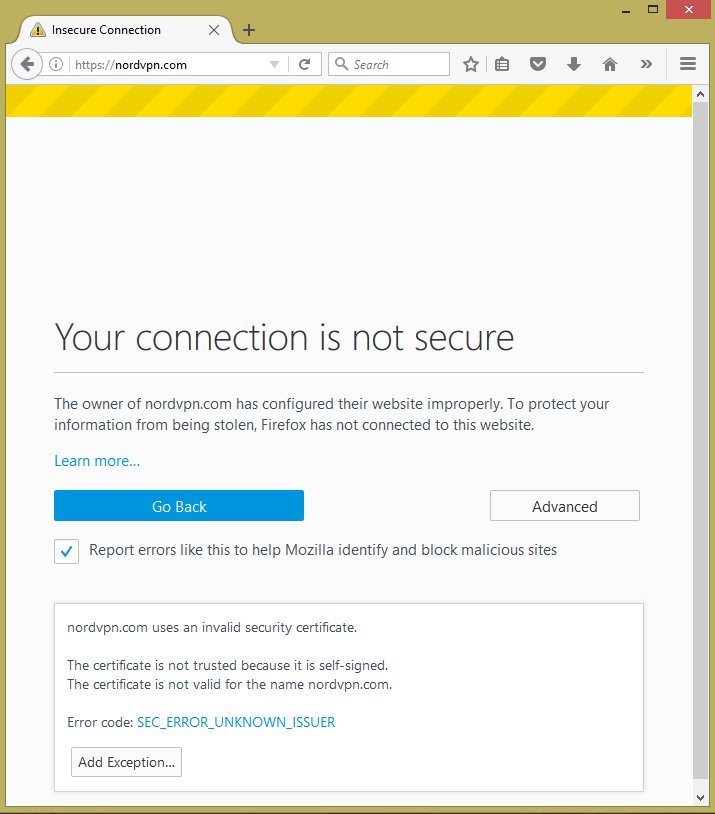
Task: Open the Downloads arrow icon
Action: pos(574,64)
